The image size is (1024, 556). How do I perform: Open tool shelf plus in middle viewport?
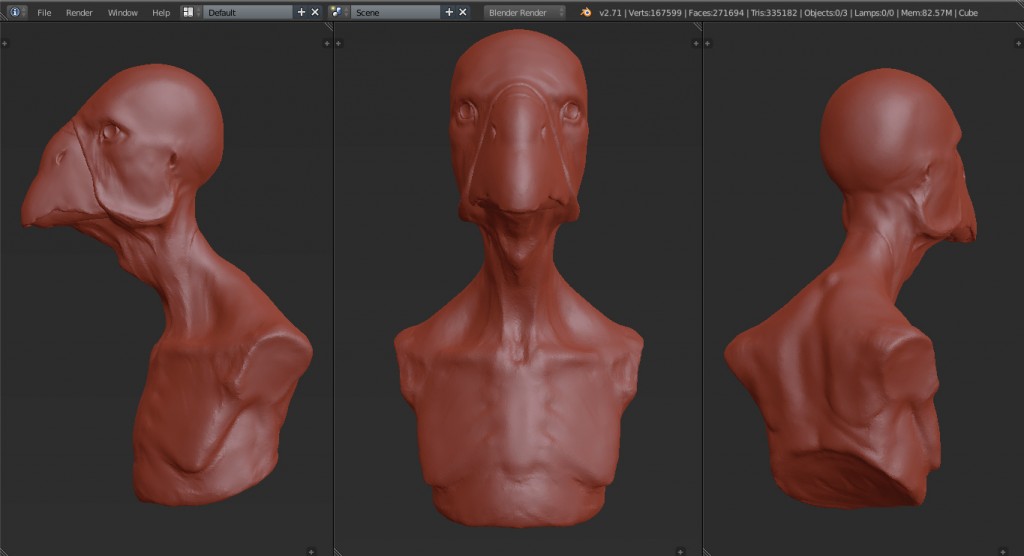338,43
